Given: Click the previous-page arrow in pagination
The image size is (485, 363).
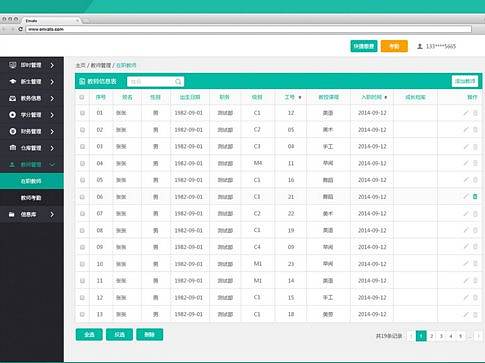Looking at the screenshot, I should click(411, 336).
